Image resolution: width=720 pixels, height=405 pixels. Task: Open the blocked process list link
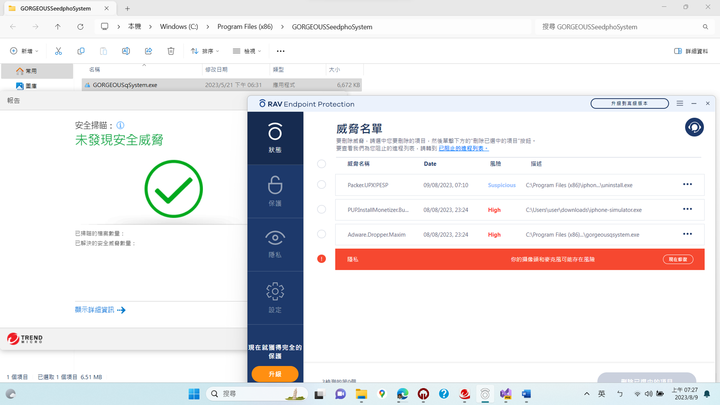[x=463, y=148]
